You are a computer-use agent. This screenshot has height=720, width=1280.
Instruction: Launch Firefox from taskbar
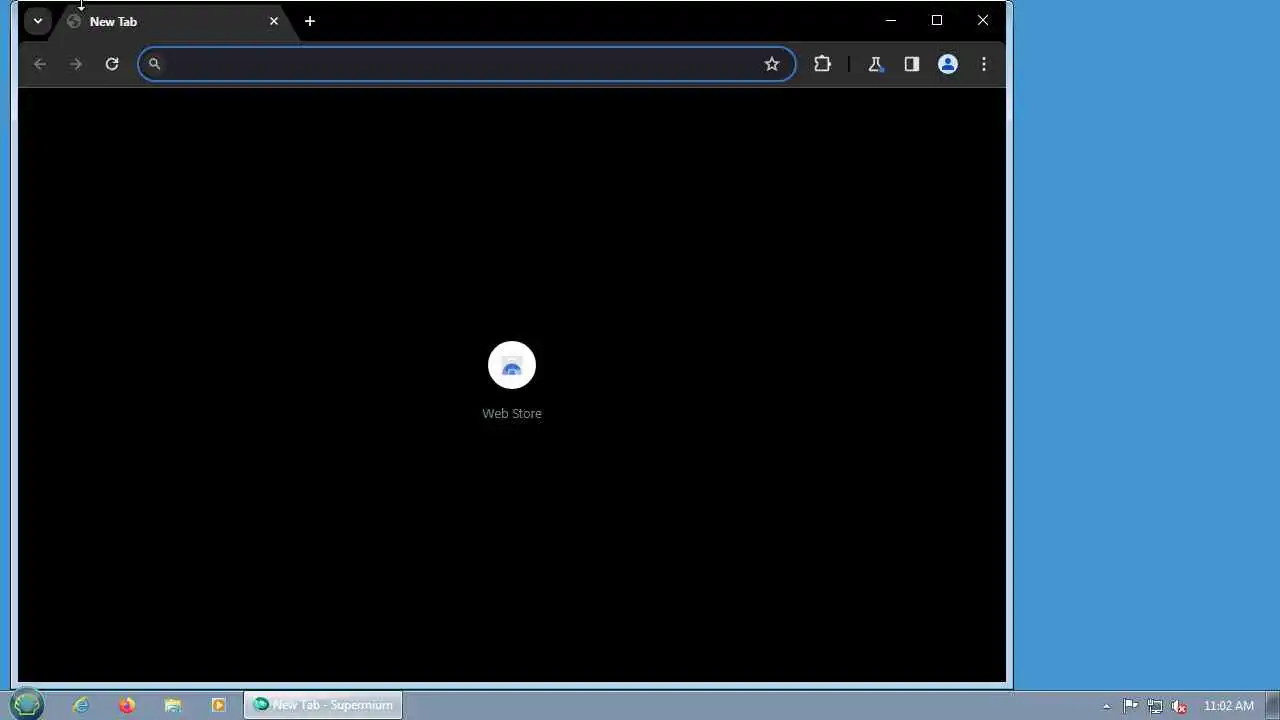click(x=127, y=705)
